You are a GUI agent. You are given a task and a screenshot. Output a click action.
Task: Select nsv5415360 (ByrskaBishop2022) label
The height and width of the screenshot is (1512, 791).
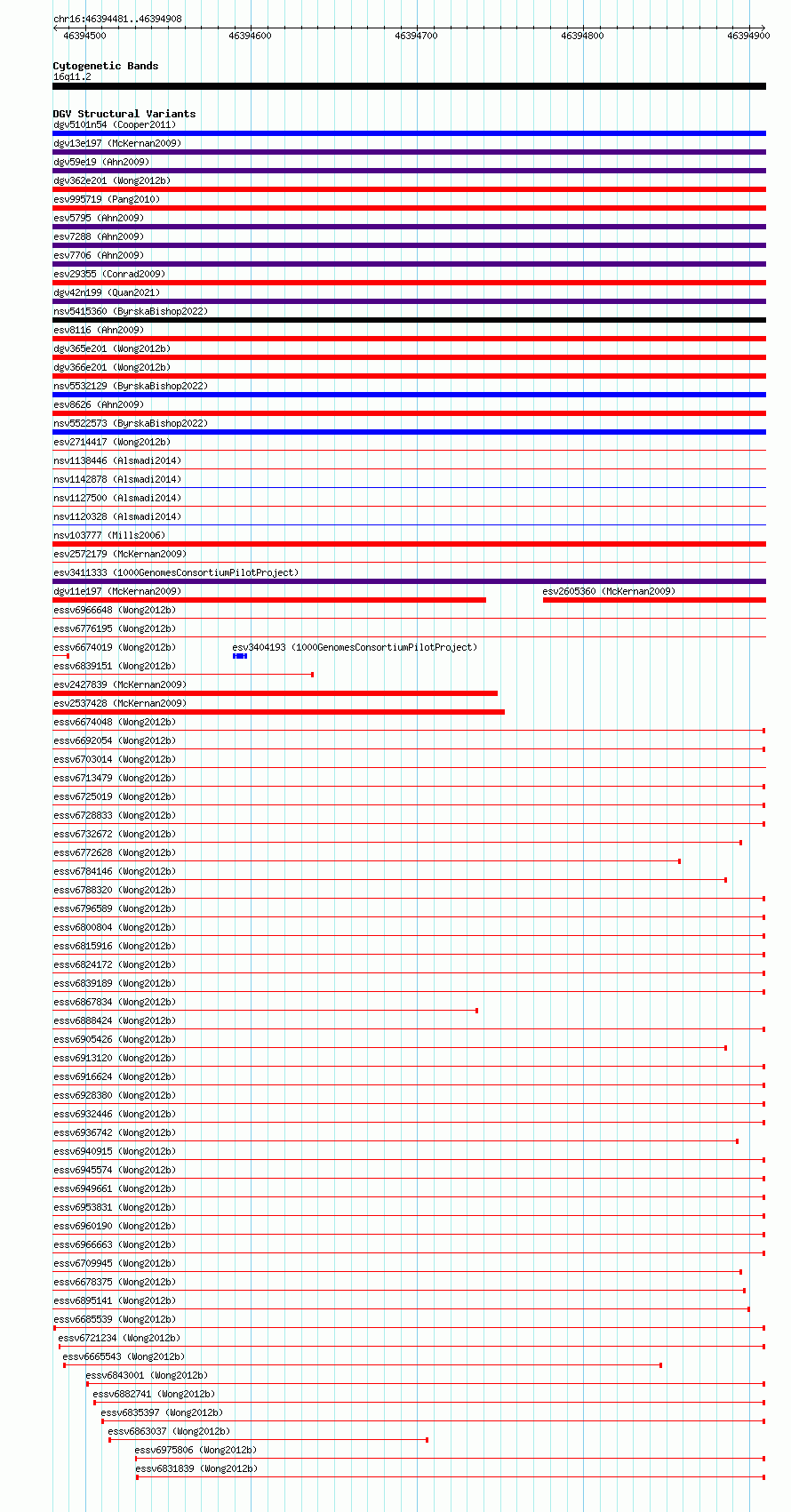[x=131, y=311]
